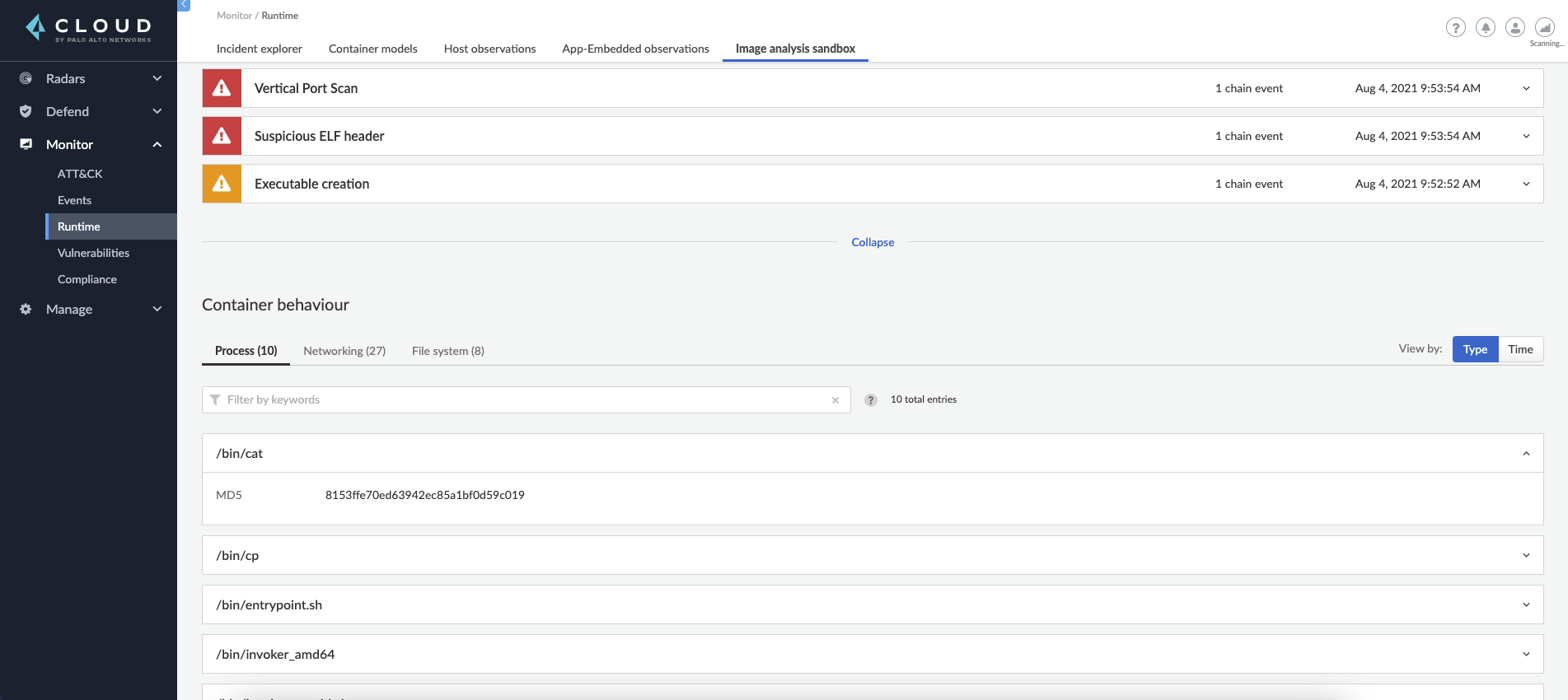This screenshot has width=1568, height=700.
Task: Open the App-Embedded observations tab
Action: pyautogui.click(x=635, y=49)
